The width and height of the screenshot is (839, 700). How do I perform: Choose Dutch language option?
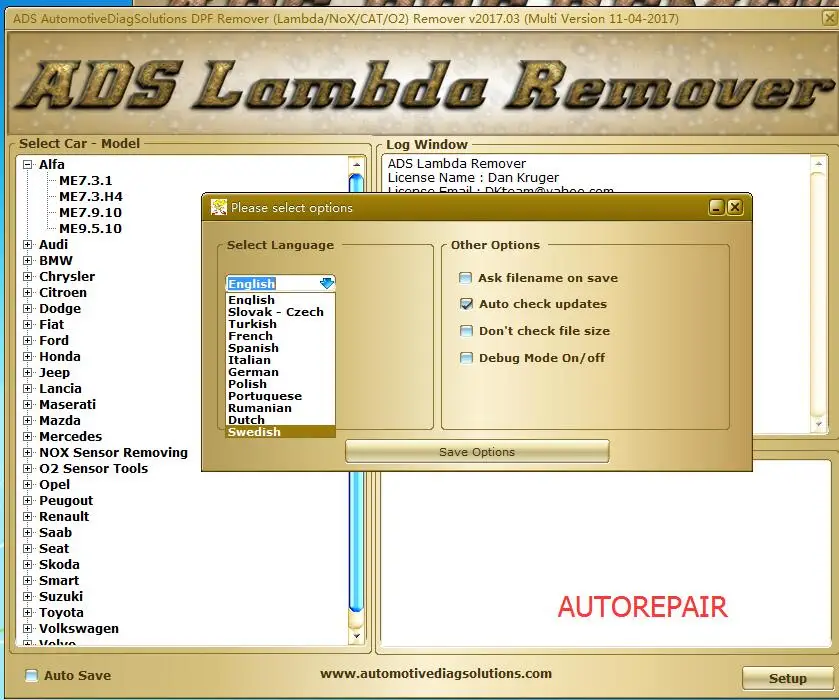click(x=280, y=420)
